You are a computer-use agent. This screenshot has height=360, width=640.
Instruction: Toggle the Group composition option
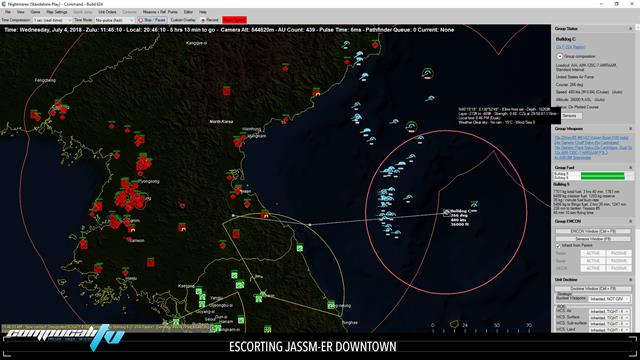560,56
